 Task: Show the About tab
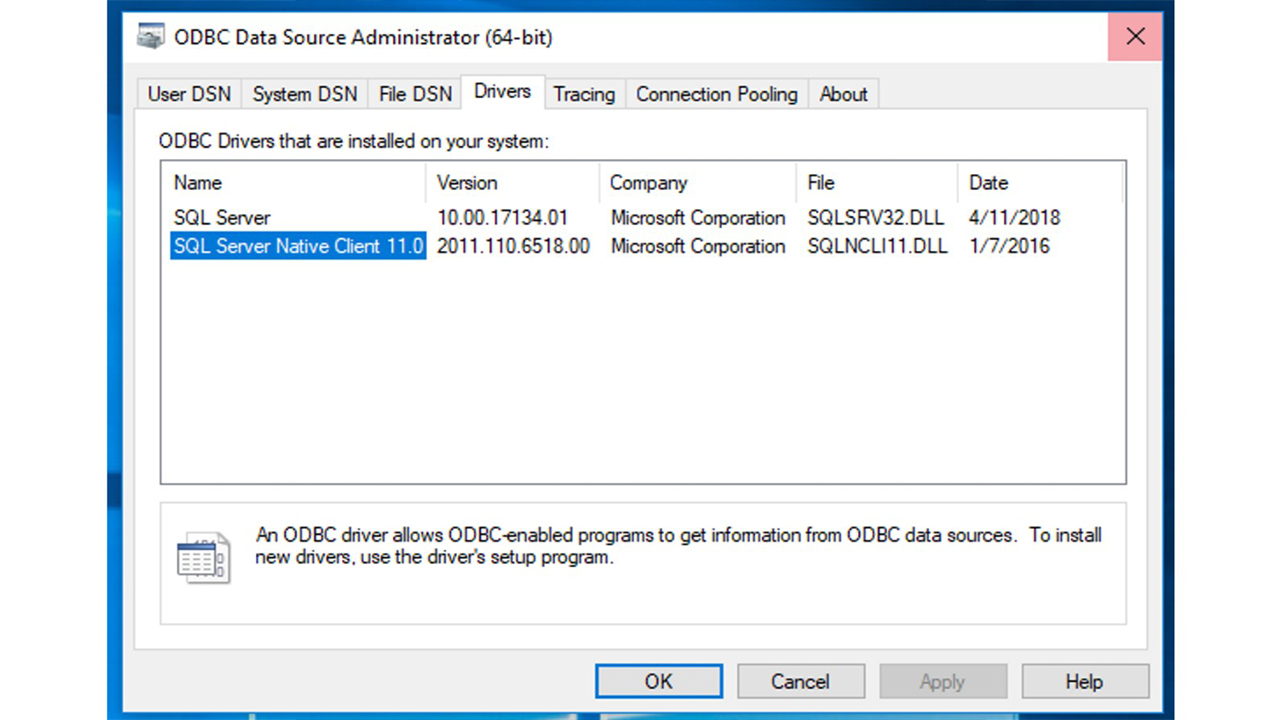tap(843, 94)
